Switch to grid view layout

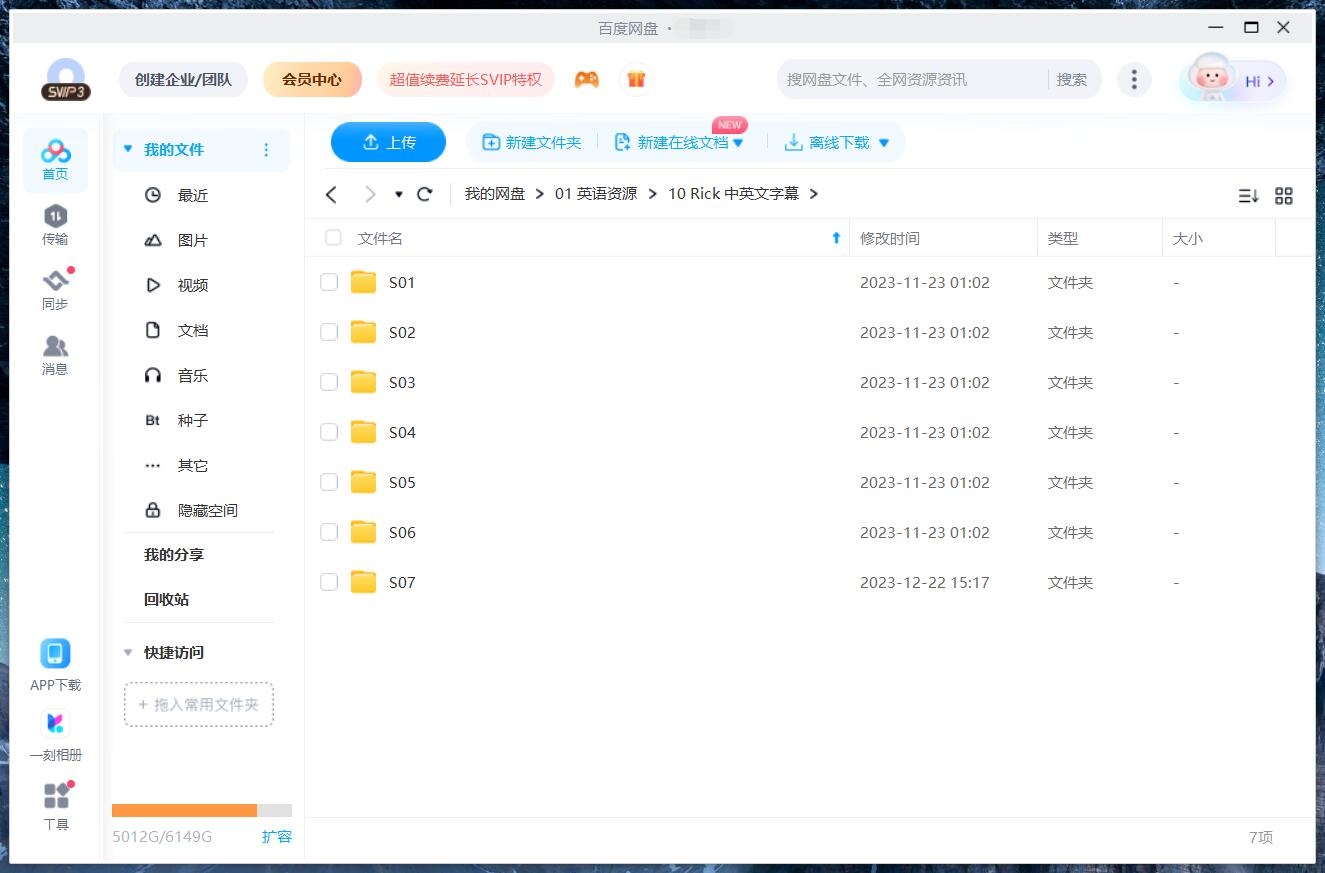pyautogui.click(x=1284, y=196)
